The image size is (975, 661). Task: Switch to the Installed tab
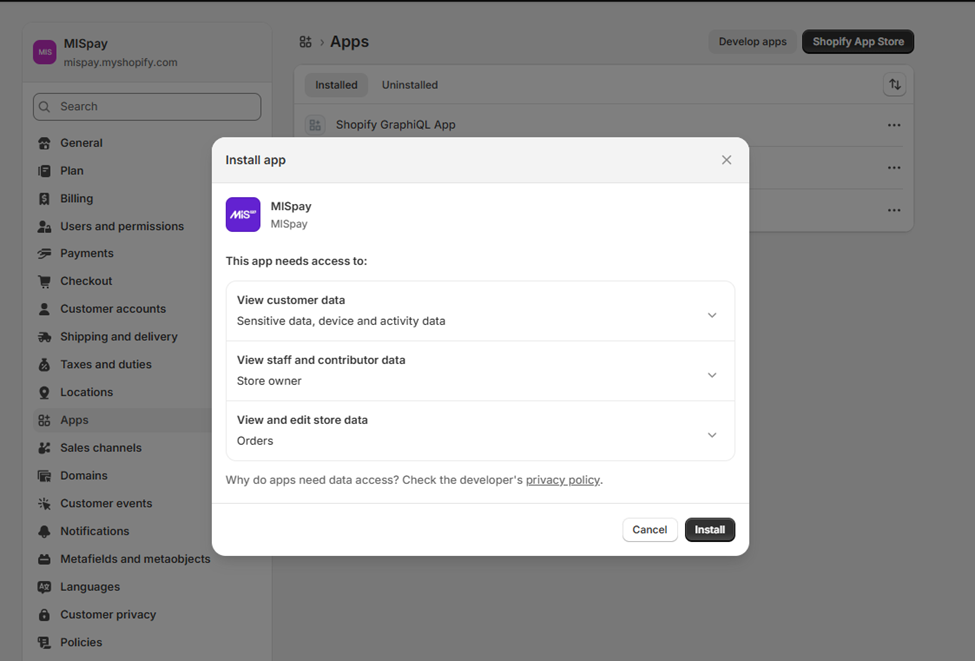coord(336,85)
